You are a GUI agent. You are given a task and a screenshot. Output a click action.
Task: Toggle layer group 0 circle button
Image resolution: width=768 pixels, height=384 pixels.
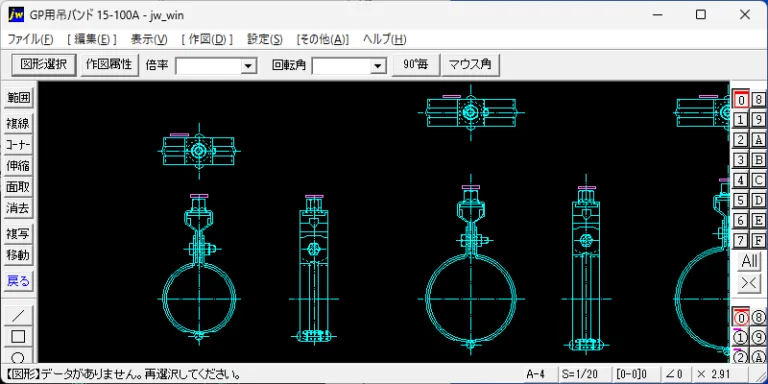[741, 318]
